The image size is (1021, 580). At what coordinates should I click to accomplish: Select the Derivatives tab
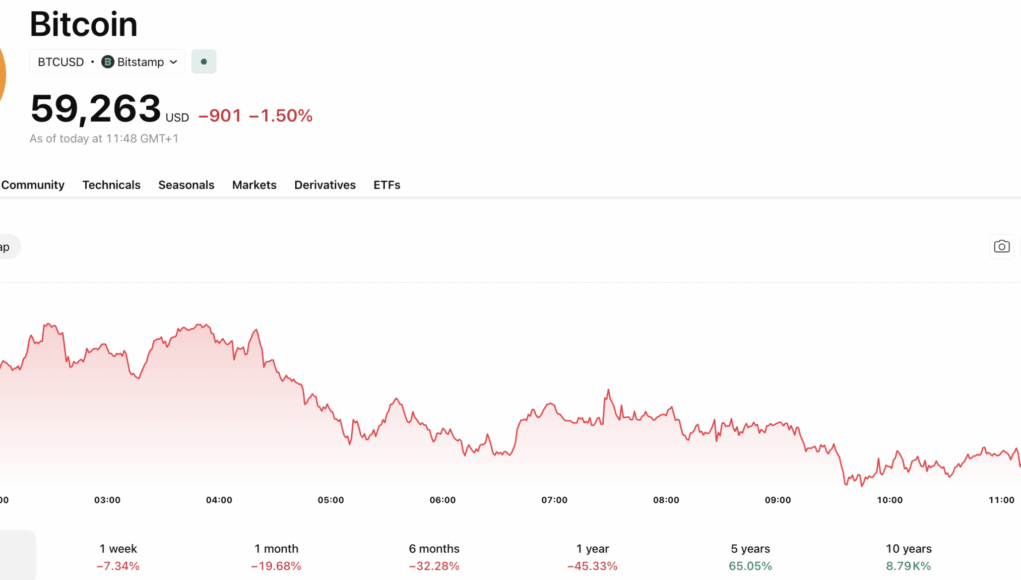[x=325, y=185]
